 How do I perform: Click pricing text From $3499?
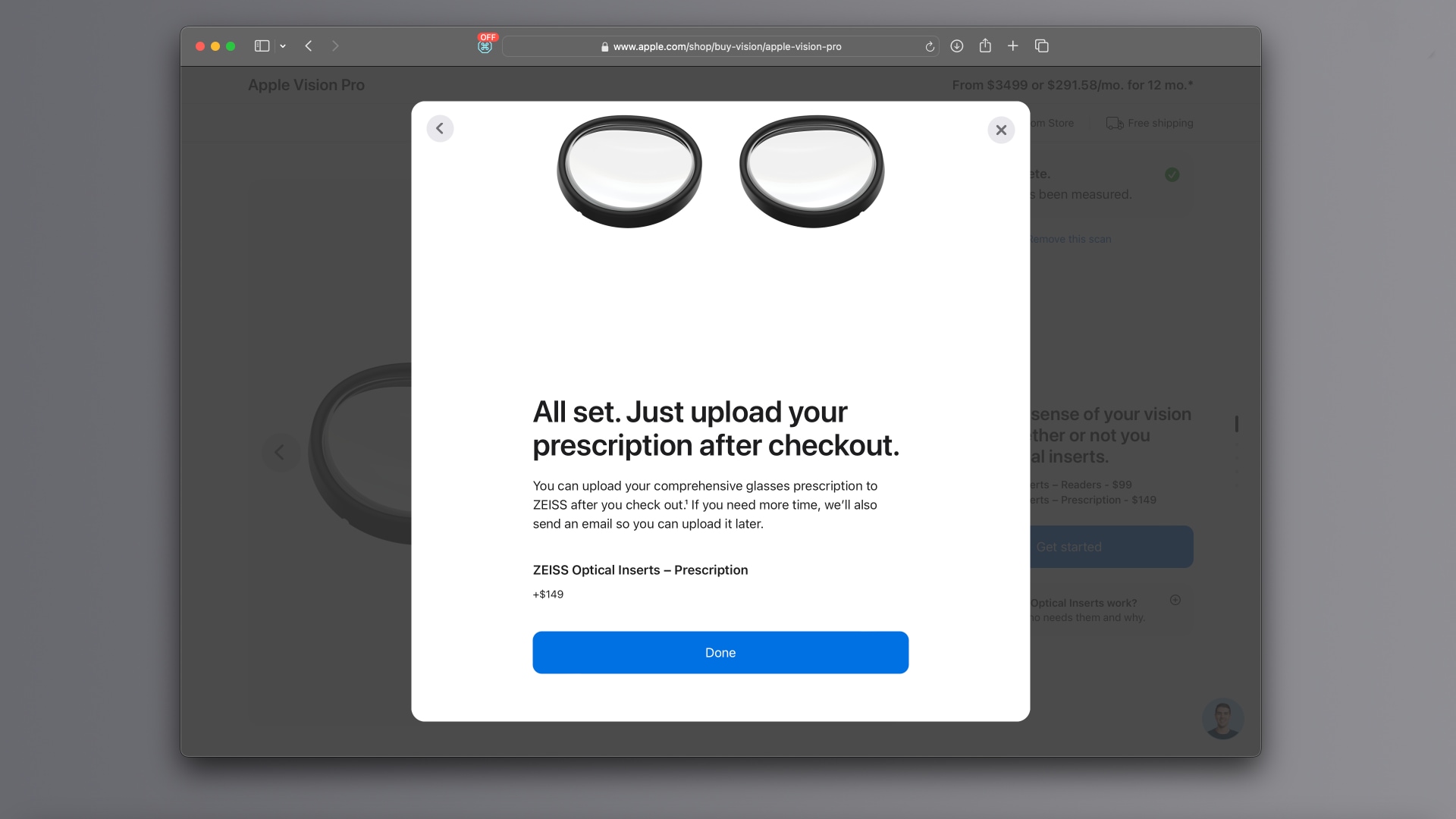tap(1072, 85)
